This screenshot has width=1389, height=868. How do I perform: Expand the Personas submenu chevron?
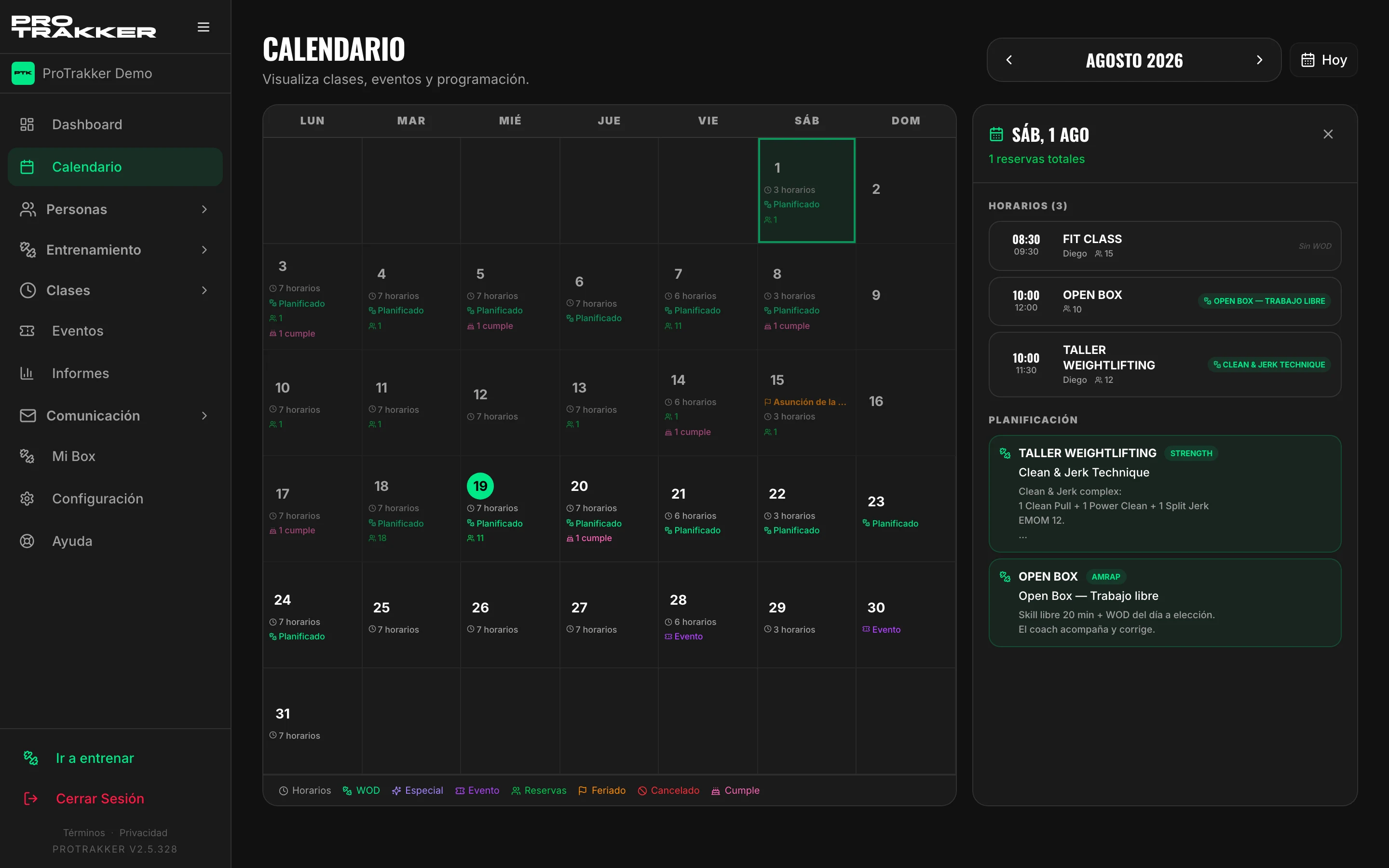204,210
